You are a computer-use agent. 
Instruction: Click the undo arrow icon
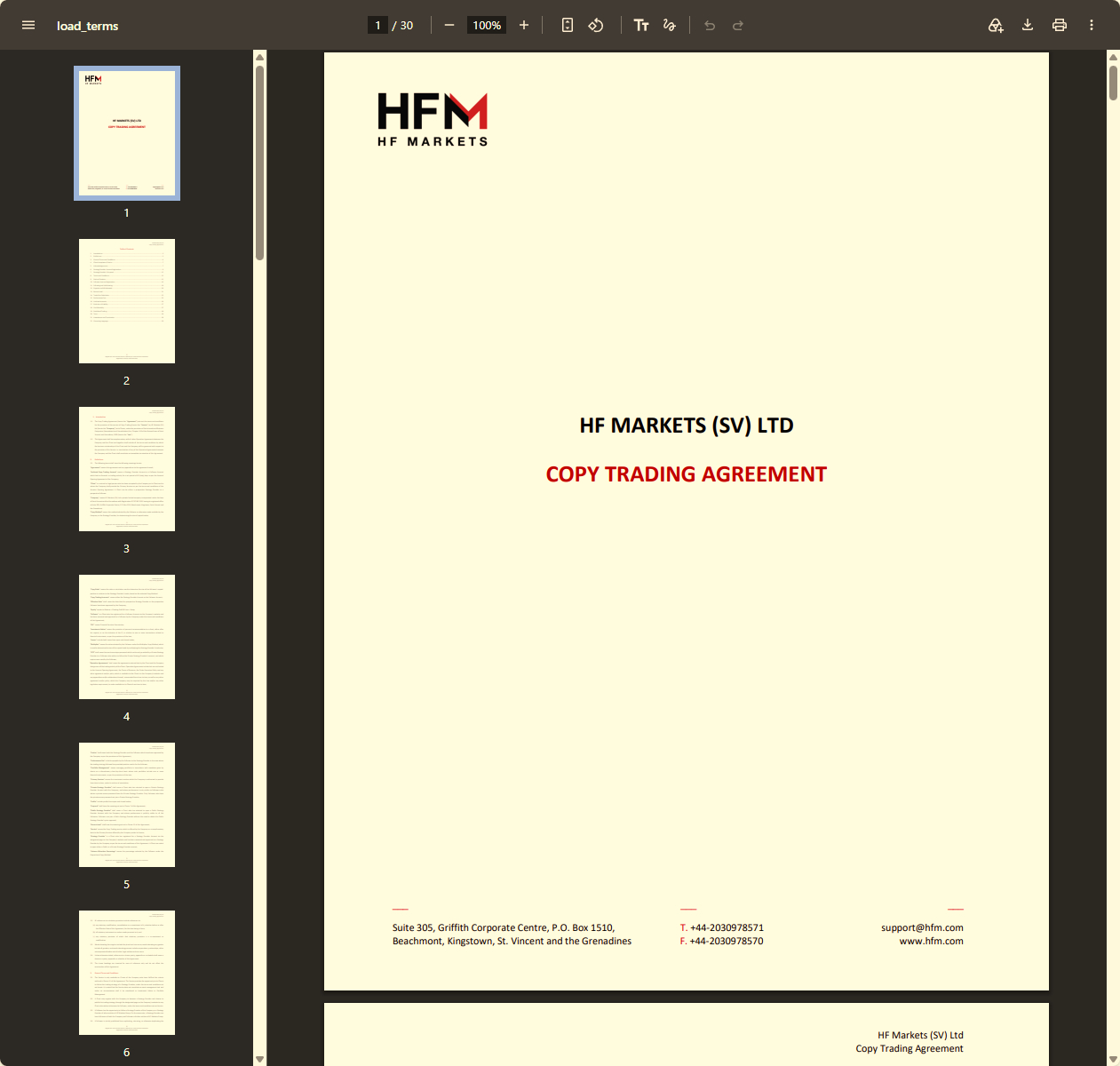point(710,25)
